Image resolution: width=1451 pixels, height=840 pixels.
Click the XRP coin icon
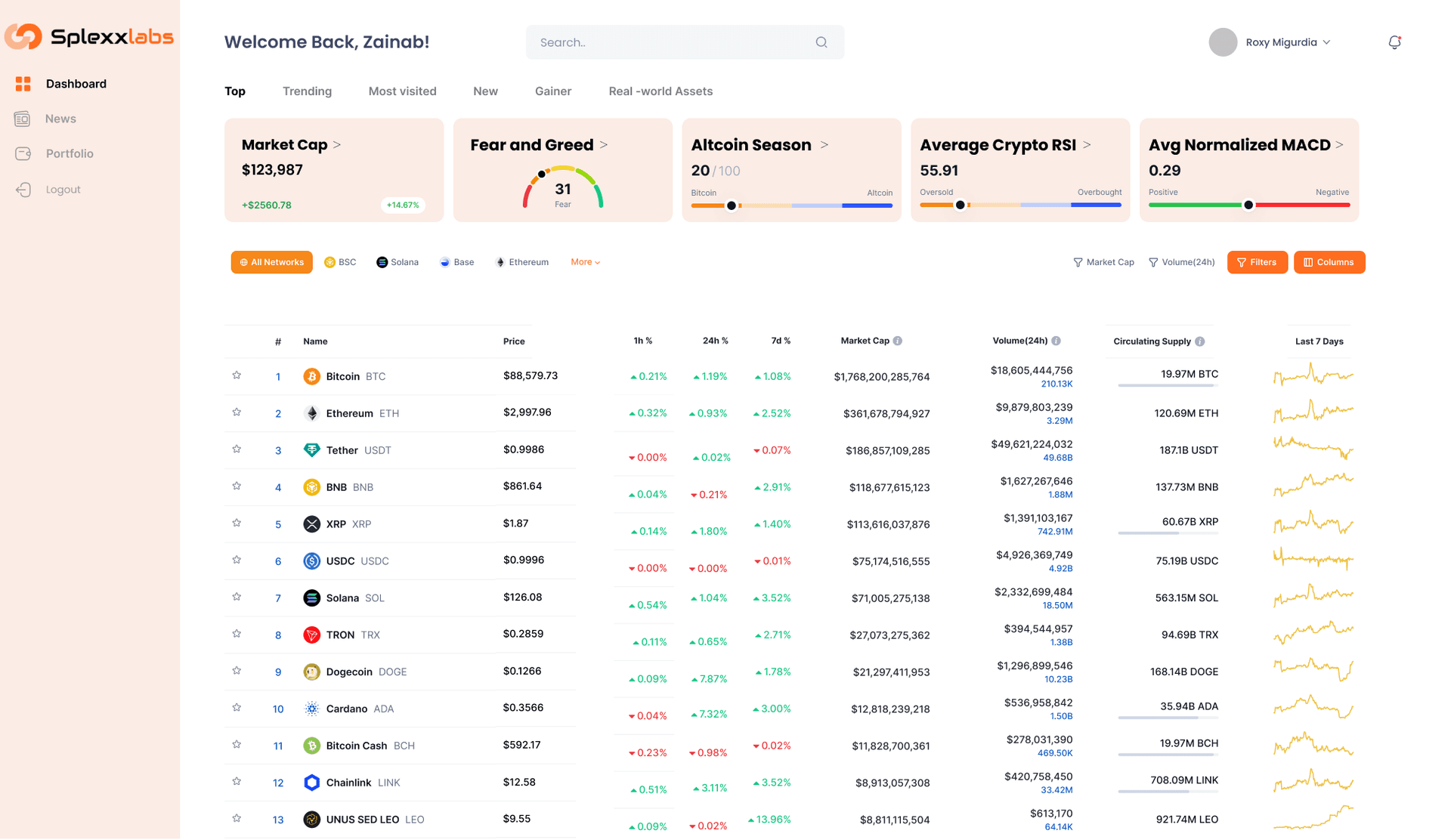coord(311,524)
